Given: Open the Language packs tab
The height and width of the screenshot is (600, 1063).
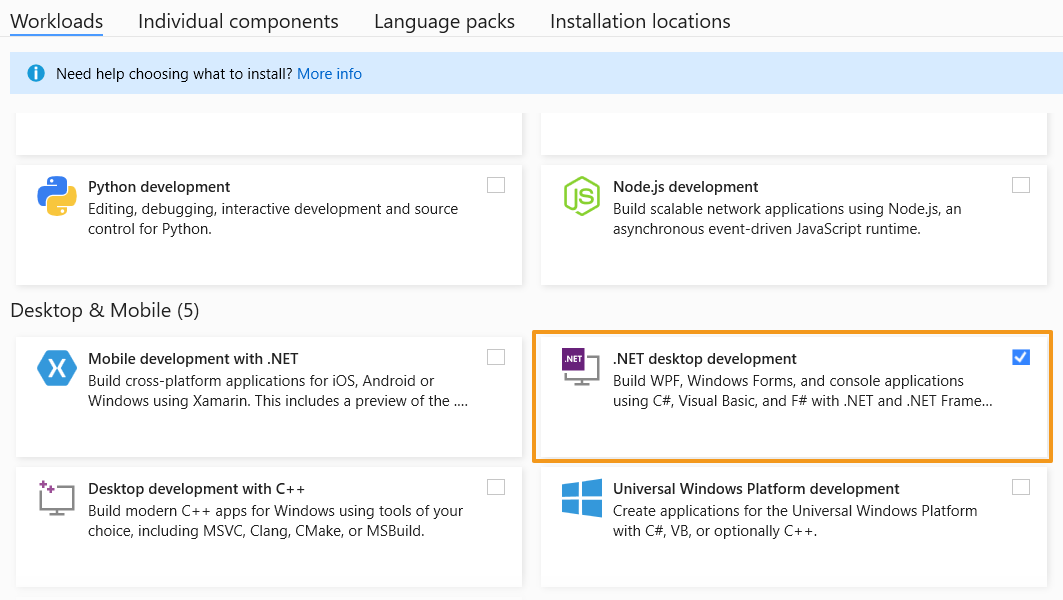Looking at the screenshot, I should point(444,21).
